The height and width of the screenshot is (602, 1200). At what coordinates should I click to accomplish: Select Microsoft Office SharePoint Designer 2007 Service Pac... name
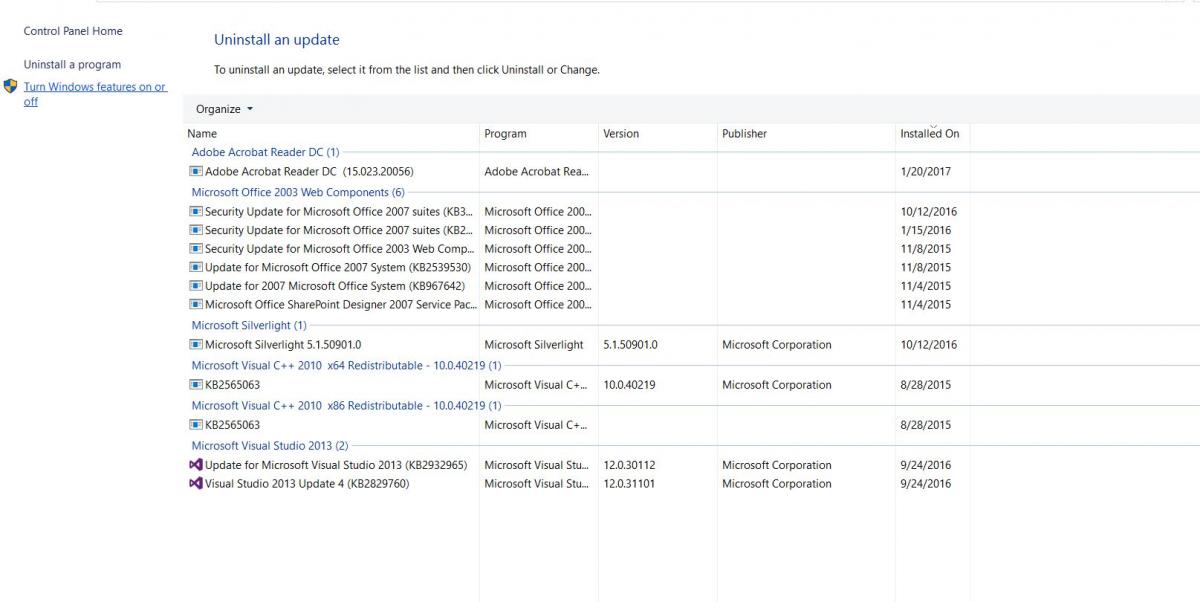click(341, 305)
